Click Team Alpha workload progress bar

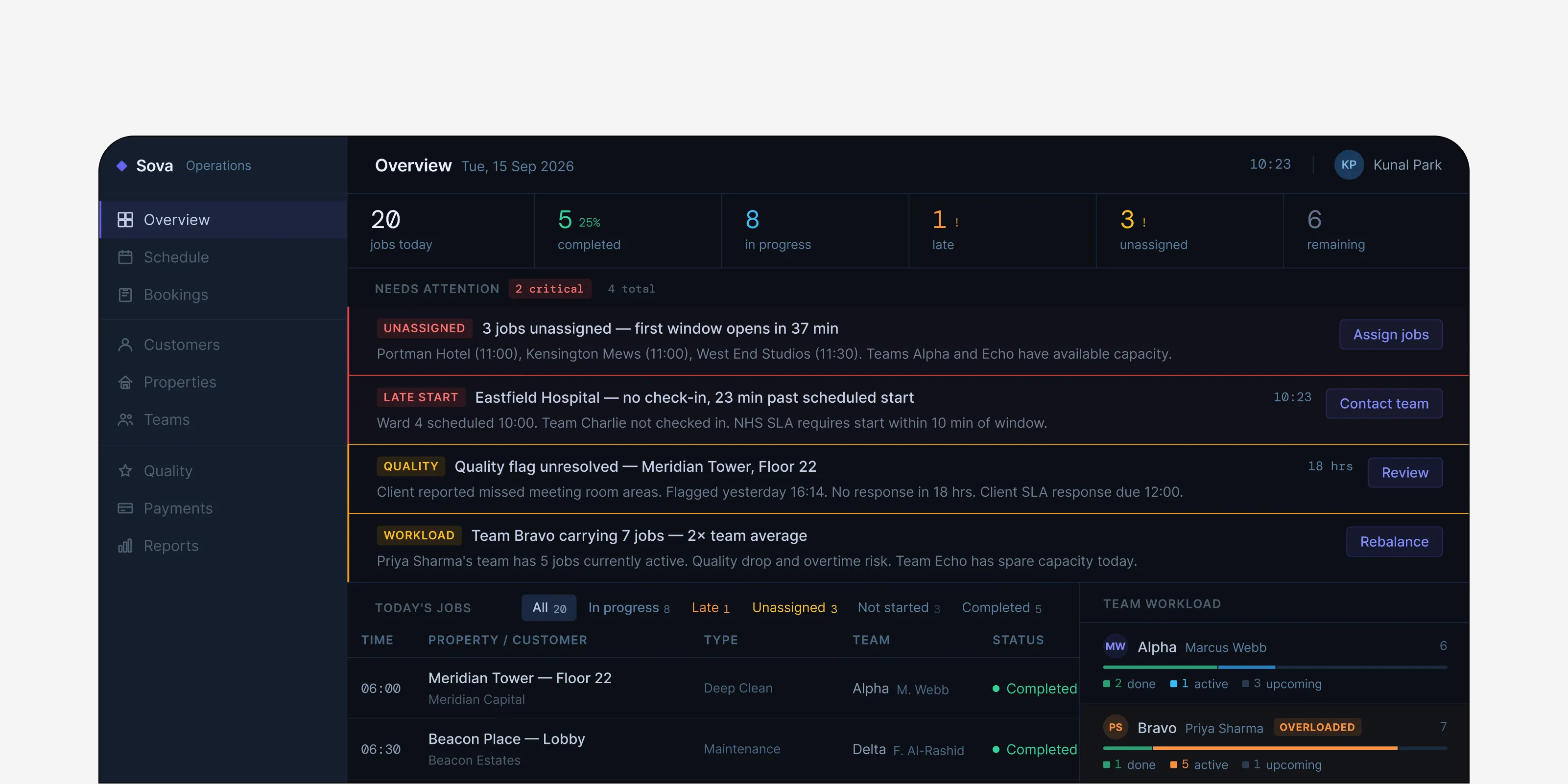click(1275, 667)
